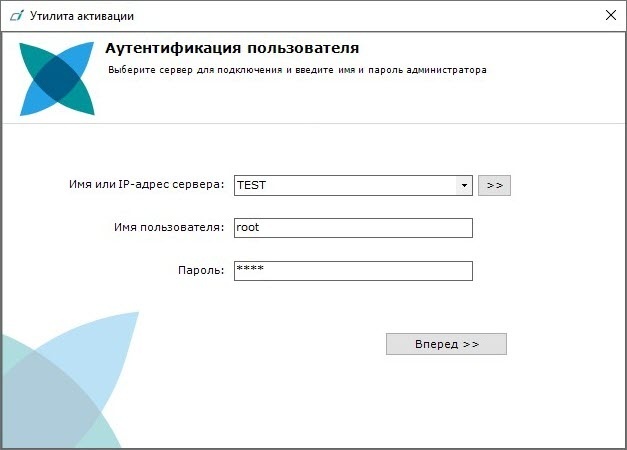Click the light blue upper petal of logo
The width and height of the screenshot is (627, 450).
coord(79,58)
